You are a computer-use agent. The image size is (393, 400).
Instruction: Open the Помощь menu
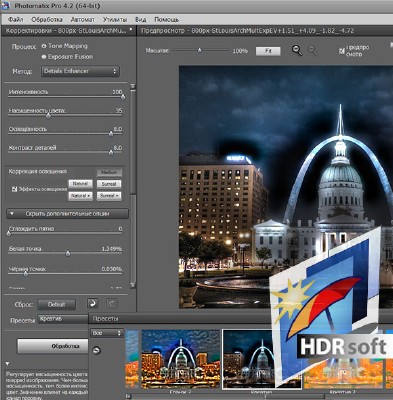[x=166, y=20]
